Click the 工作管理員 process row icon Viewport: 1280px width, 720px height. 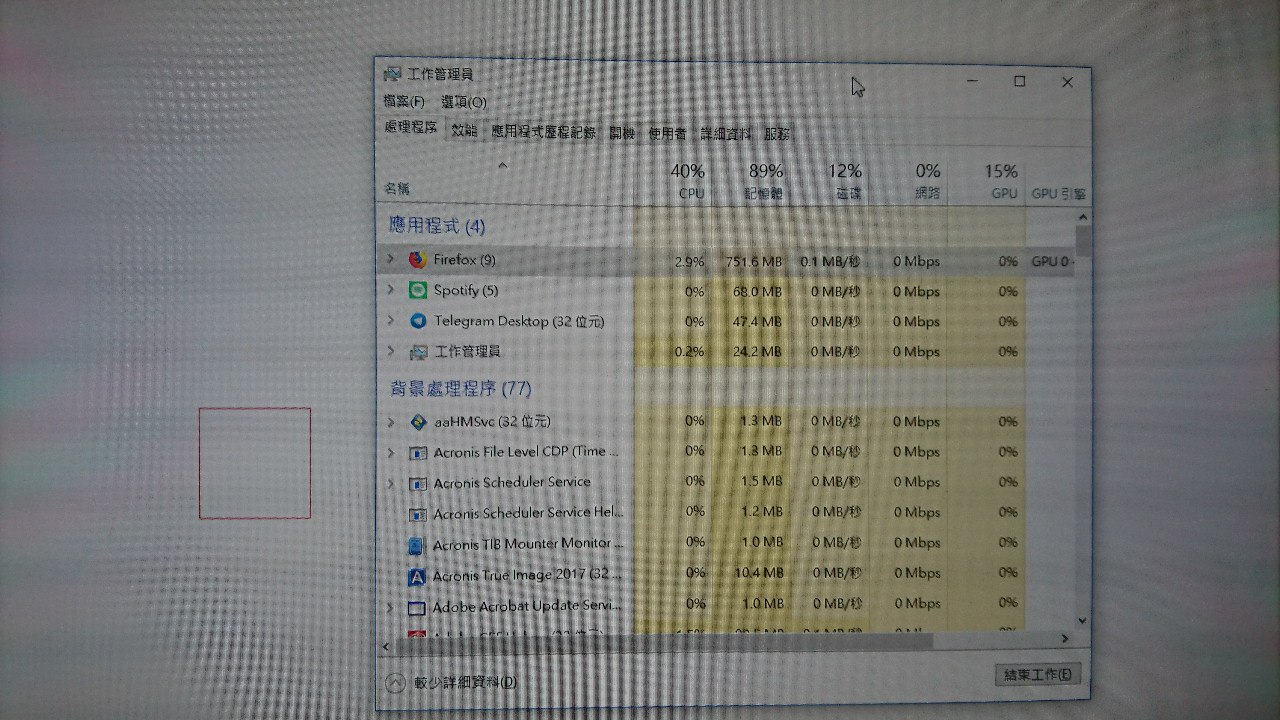coord(419,352)
